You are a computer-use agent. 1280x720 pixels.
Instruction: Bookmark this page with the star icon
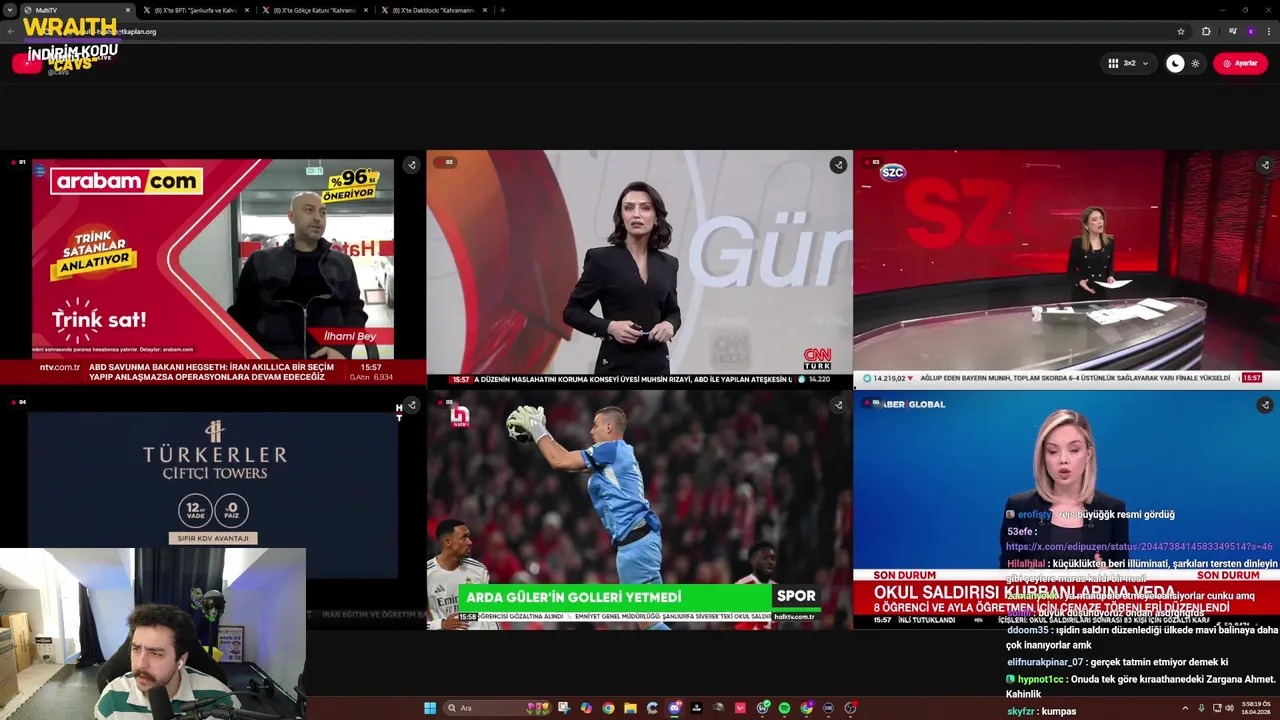point(1181,31)
